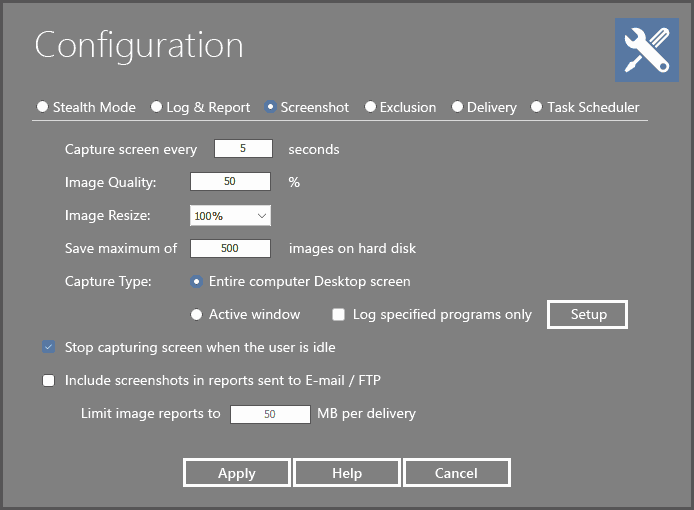Open the Log & Report section
This screenshot has width=694, height=510.
(157, 107)
